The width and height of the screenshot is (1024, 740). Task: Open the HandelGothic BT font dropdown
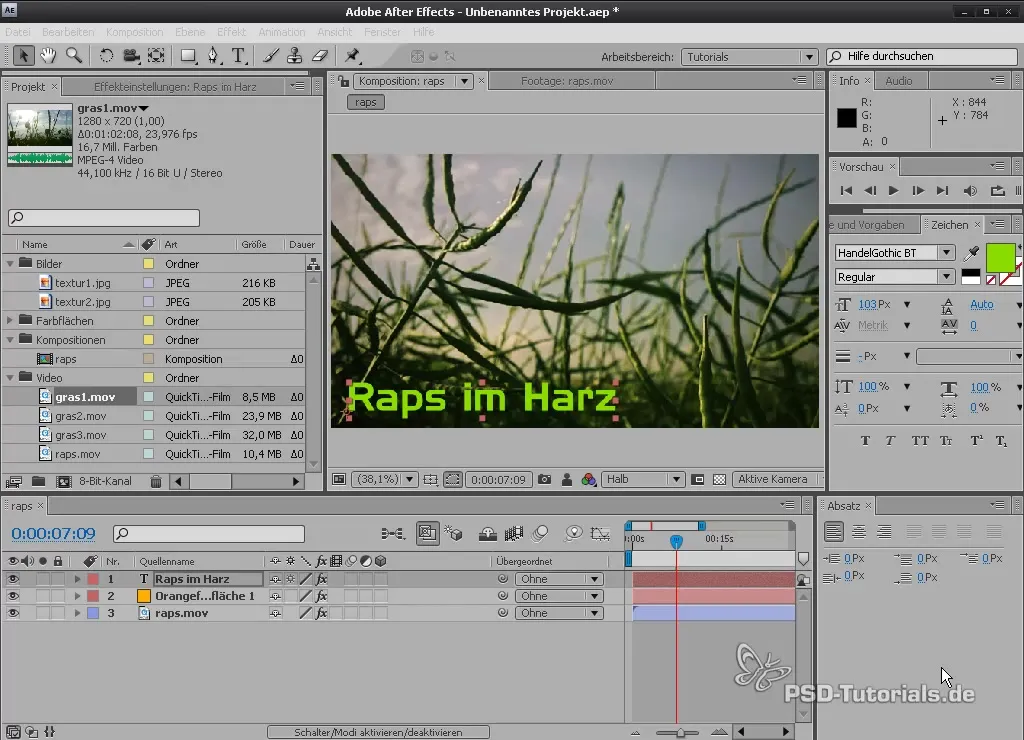tap(895, 253)
